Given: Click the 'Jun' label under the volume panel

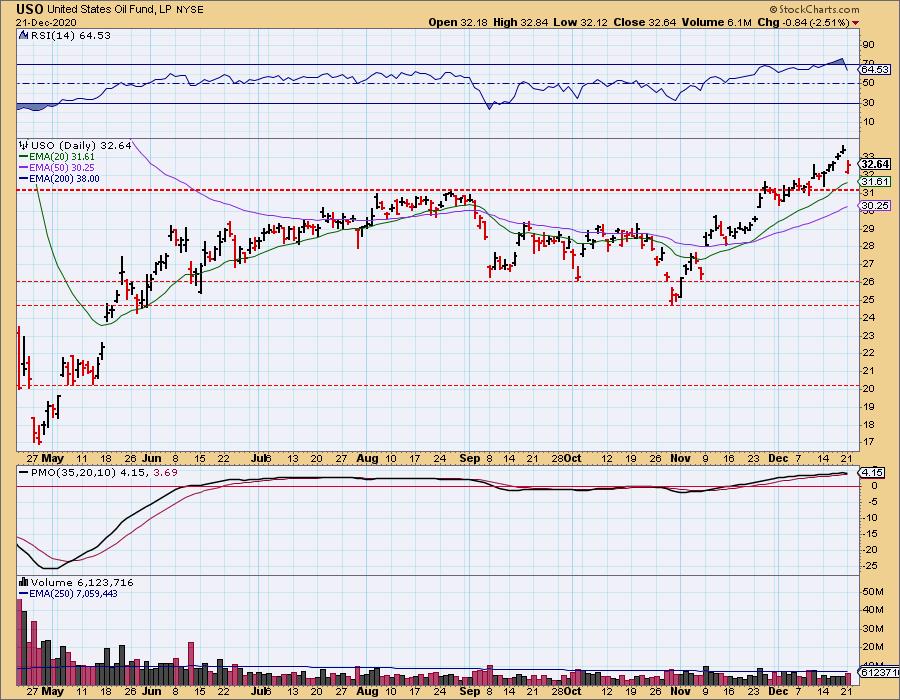Looking at the screenshot, I should click(152, 691).
